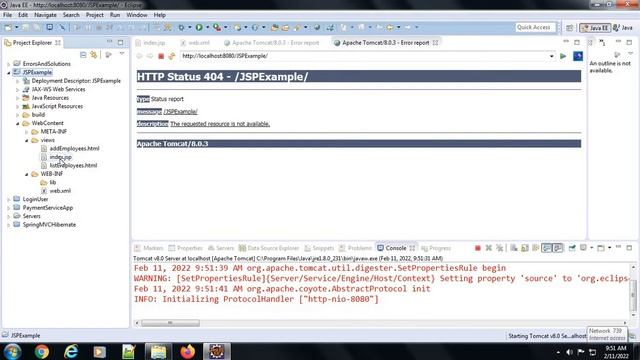Select the Servers project folder

click(31, 216)
